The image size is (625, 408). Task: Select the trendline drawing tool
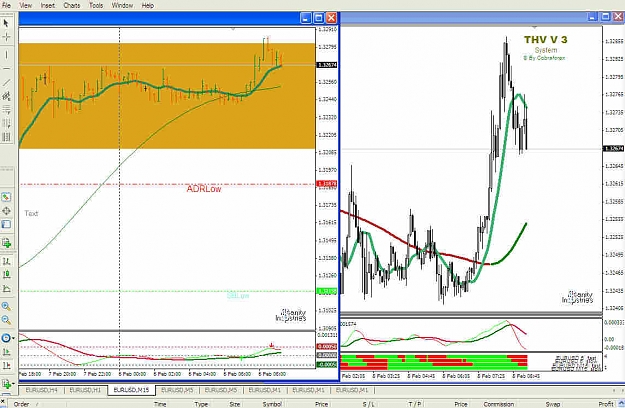pyautogui.click(x=6, y=82)
